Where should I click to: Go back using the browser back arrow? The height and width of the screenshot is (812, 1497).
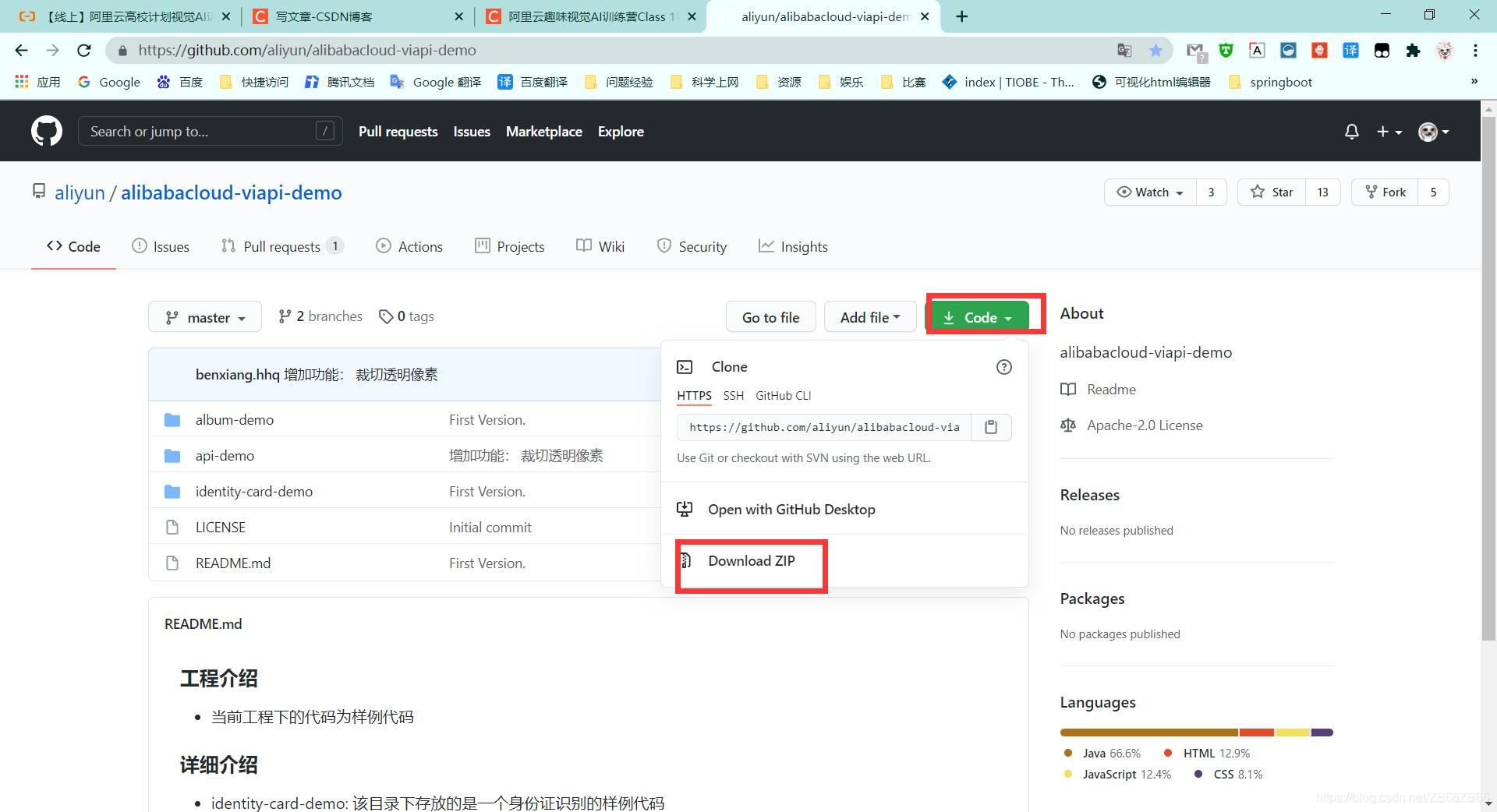(x=21, y=50)
